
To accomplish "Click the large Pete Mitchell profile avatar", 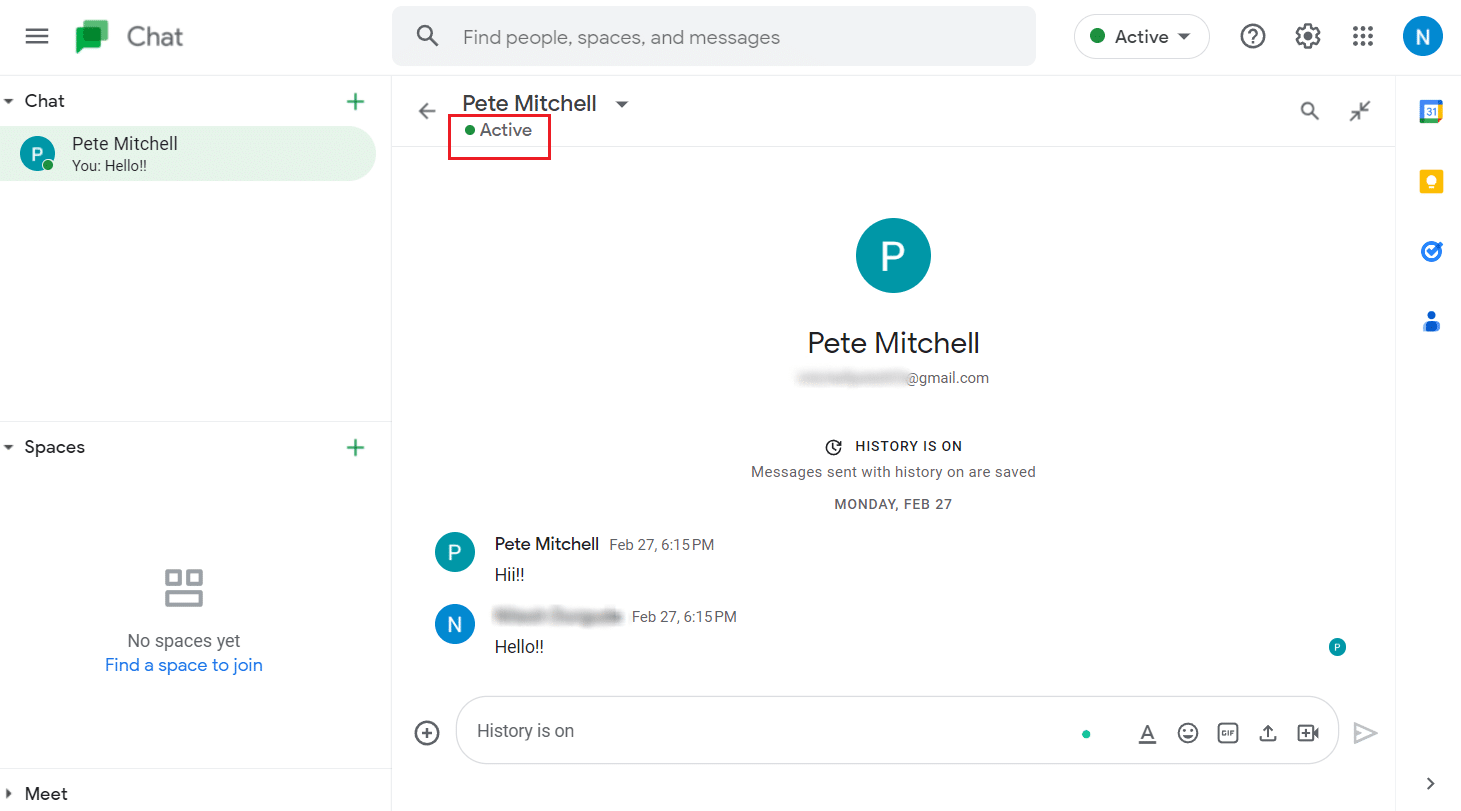I will pyautogui.click(x=893, y=256).
